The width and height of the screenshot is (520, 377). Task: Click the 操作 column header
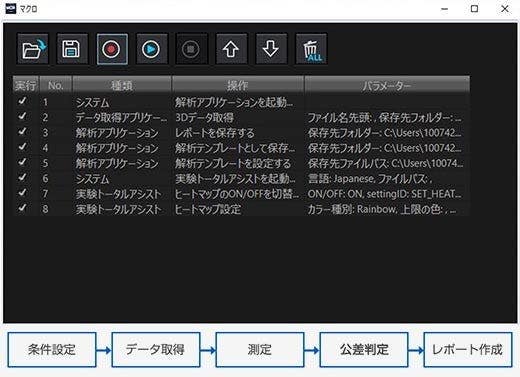pyautogui.click(x=238, y=85)
